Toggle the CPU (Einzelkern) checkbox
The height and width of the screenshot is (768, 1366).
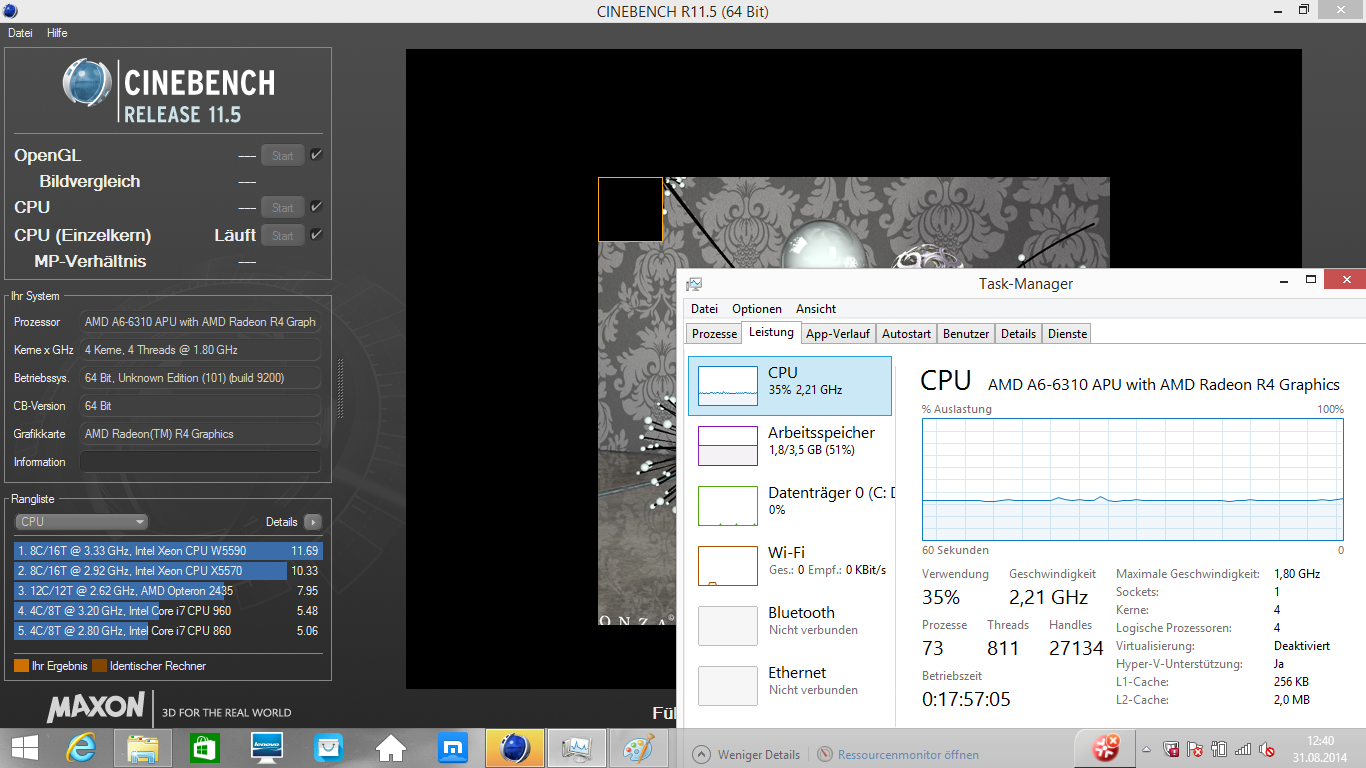pos(316,235)
